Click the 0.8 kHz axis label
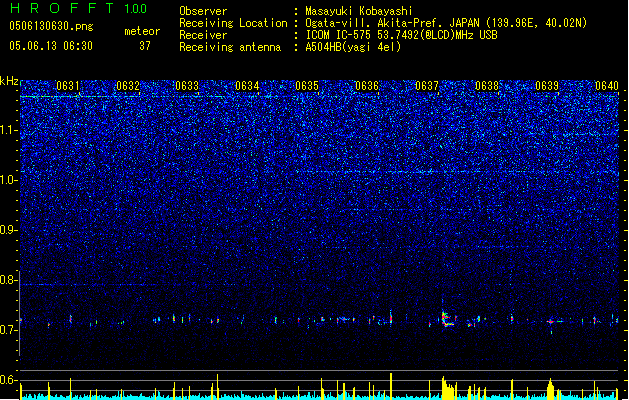Screen dimensions: 629x400 pyautogui.click(x=9, y=280)
